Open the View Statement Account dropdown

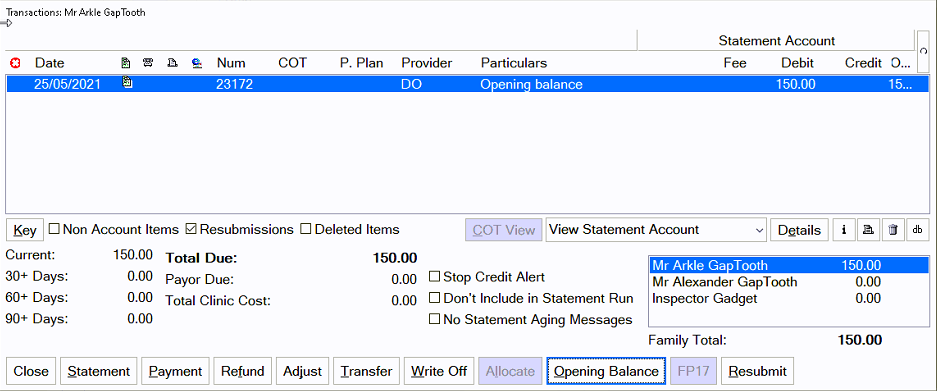click(656, 230)
